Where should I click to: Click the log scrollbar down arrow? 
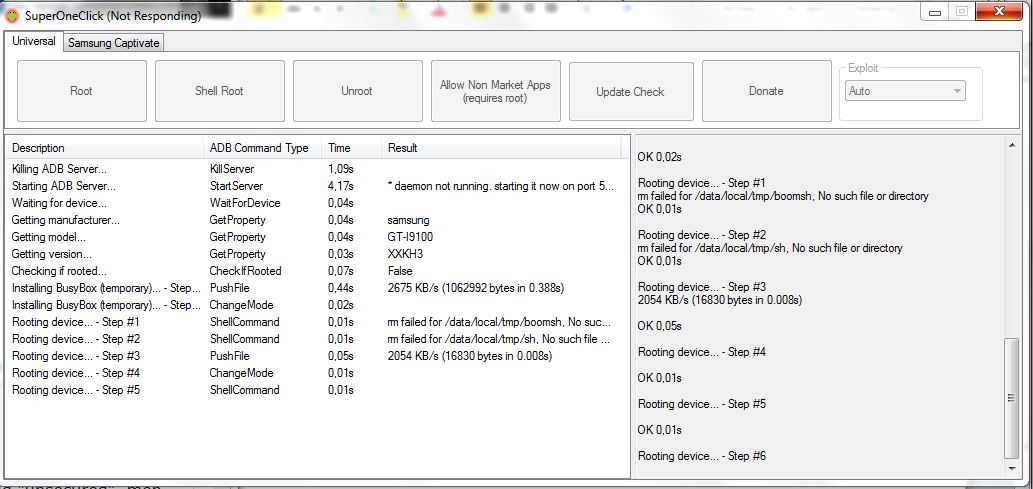[1013, 468]
